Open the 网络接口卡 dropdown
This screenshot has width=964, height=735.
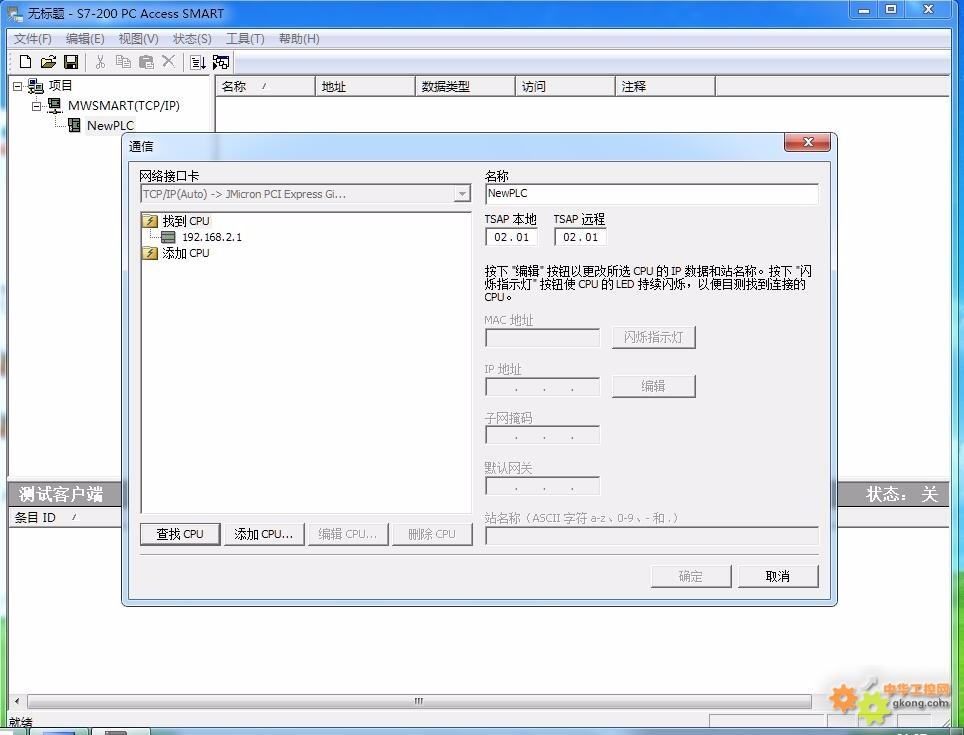coord(462,194)
